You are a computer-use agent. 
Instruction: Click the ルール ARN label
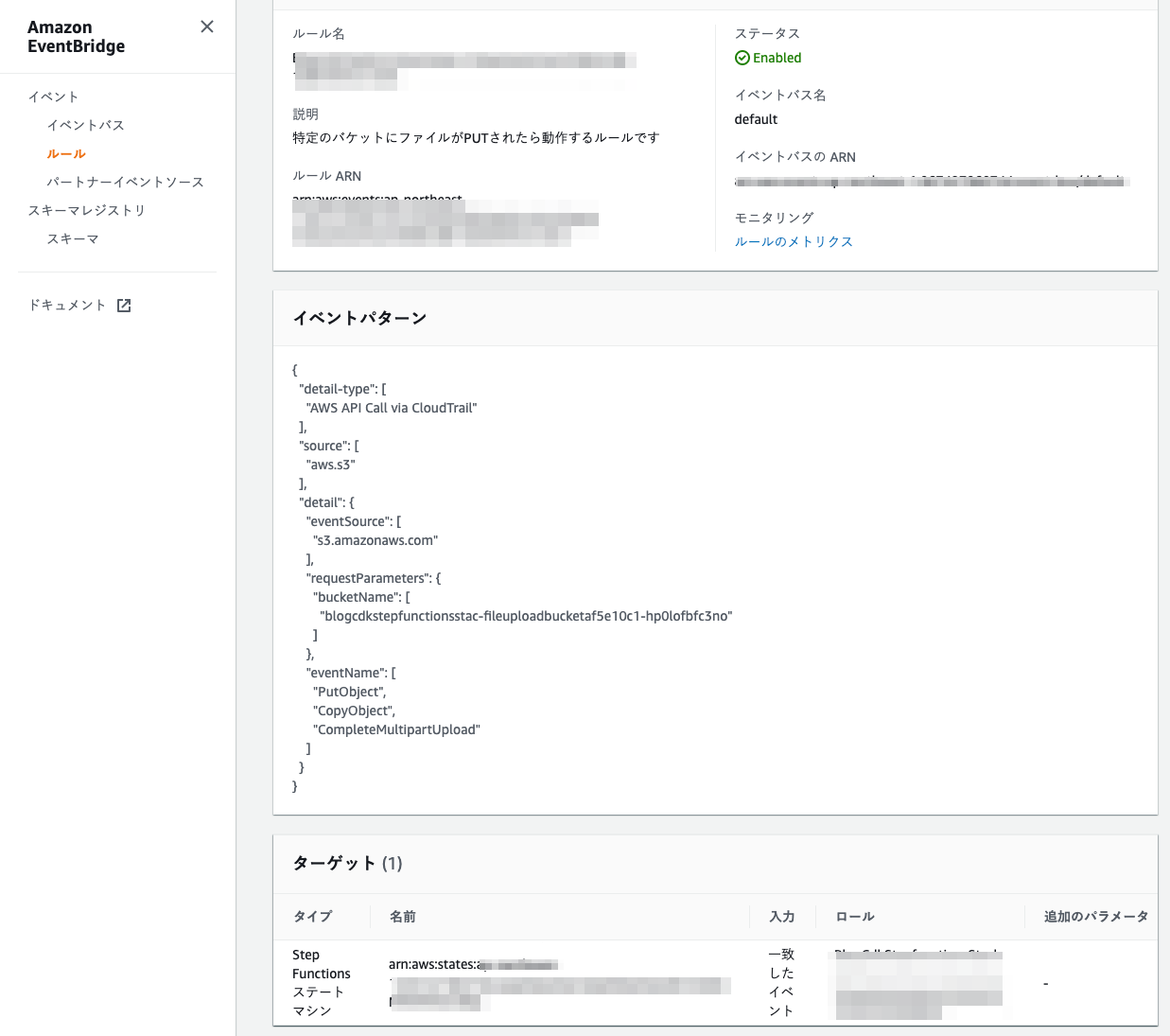pos(326,176)
